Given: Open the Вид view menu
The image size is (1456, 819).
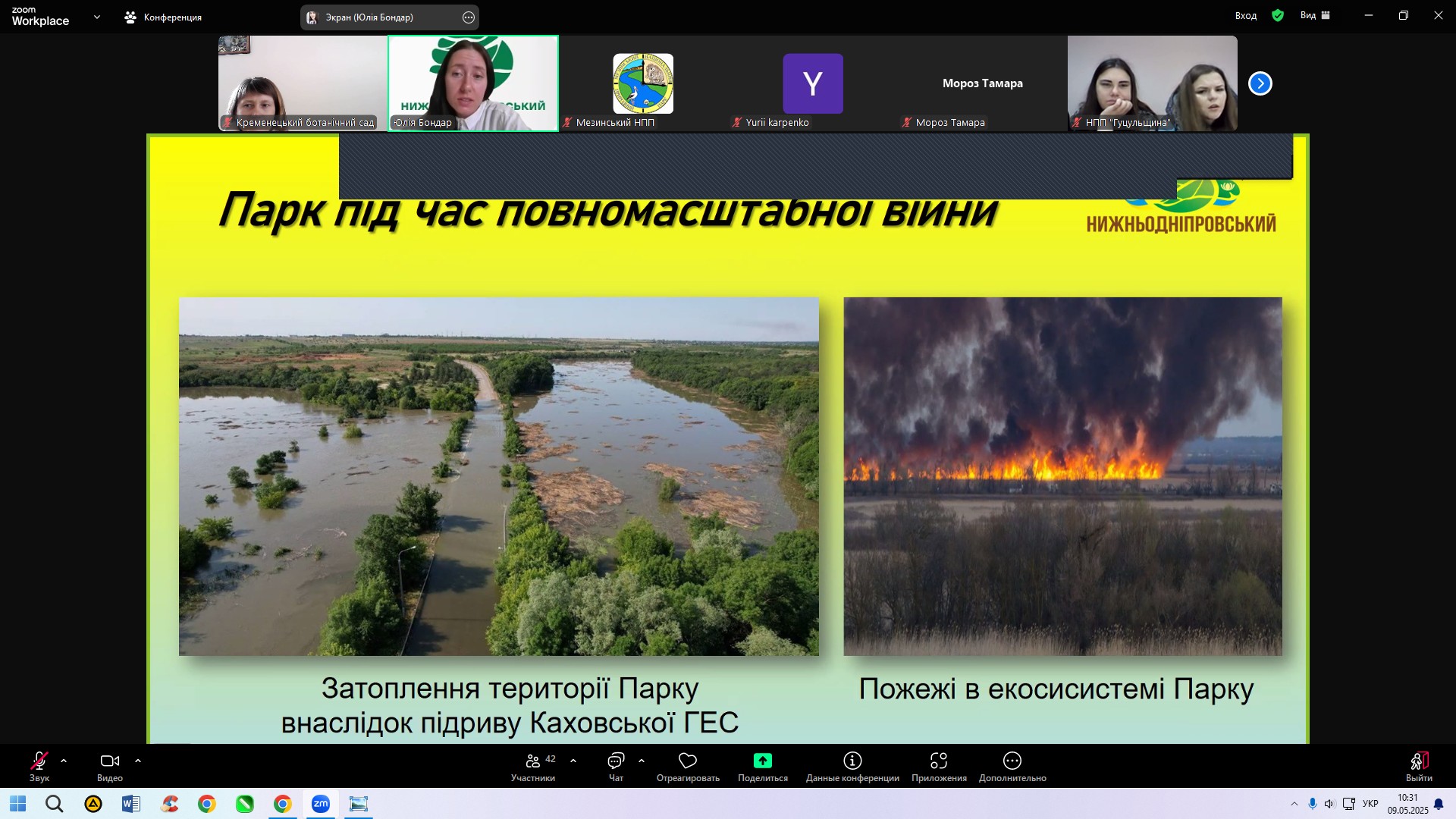Looking at the screenshot, I should [1314, 15].
